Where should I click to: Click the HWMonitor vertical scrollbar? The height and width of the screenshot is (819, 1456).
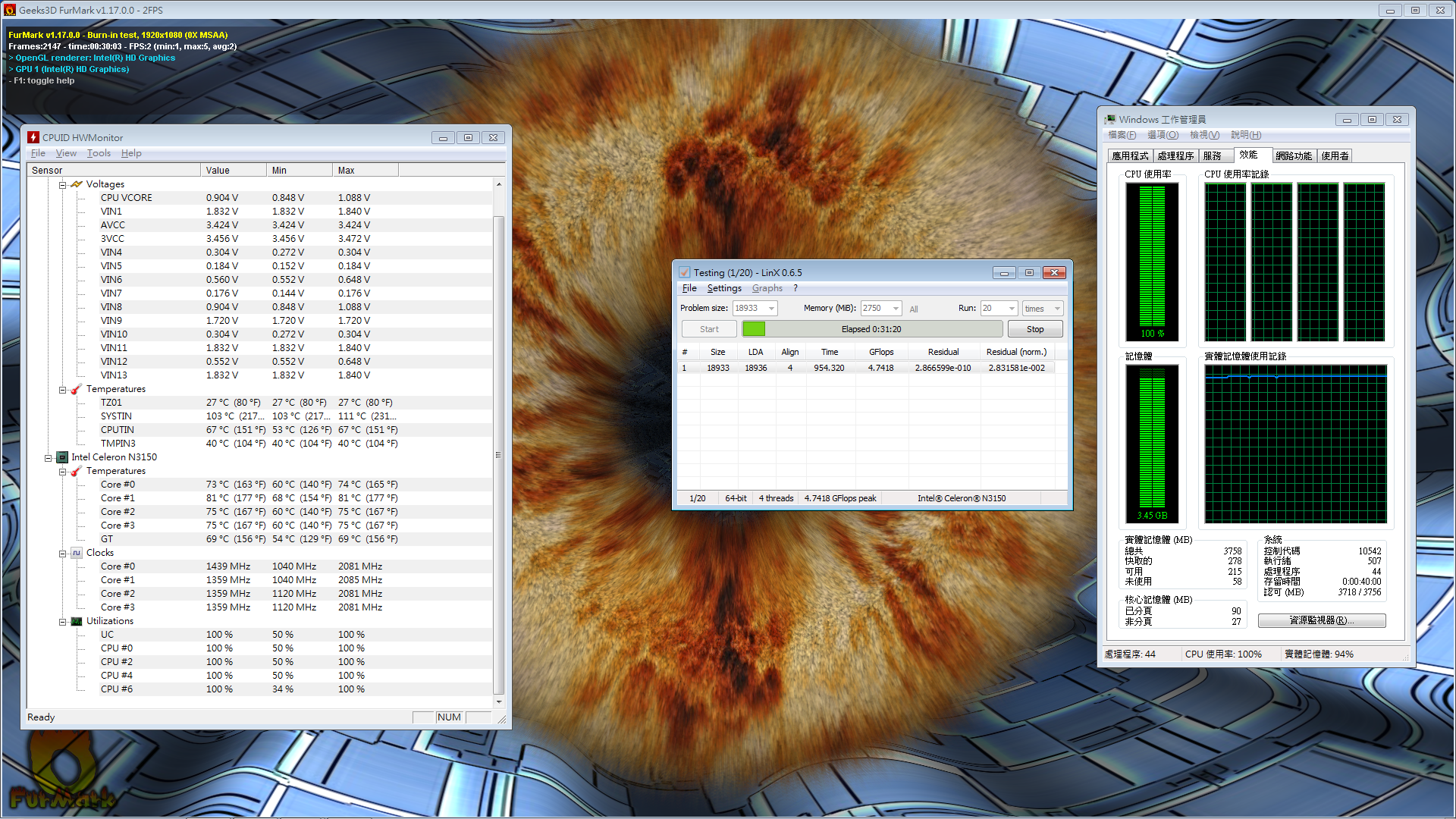tap(499, 455)
